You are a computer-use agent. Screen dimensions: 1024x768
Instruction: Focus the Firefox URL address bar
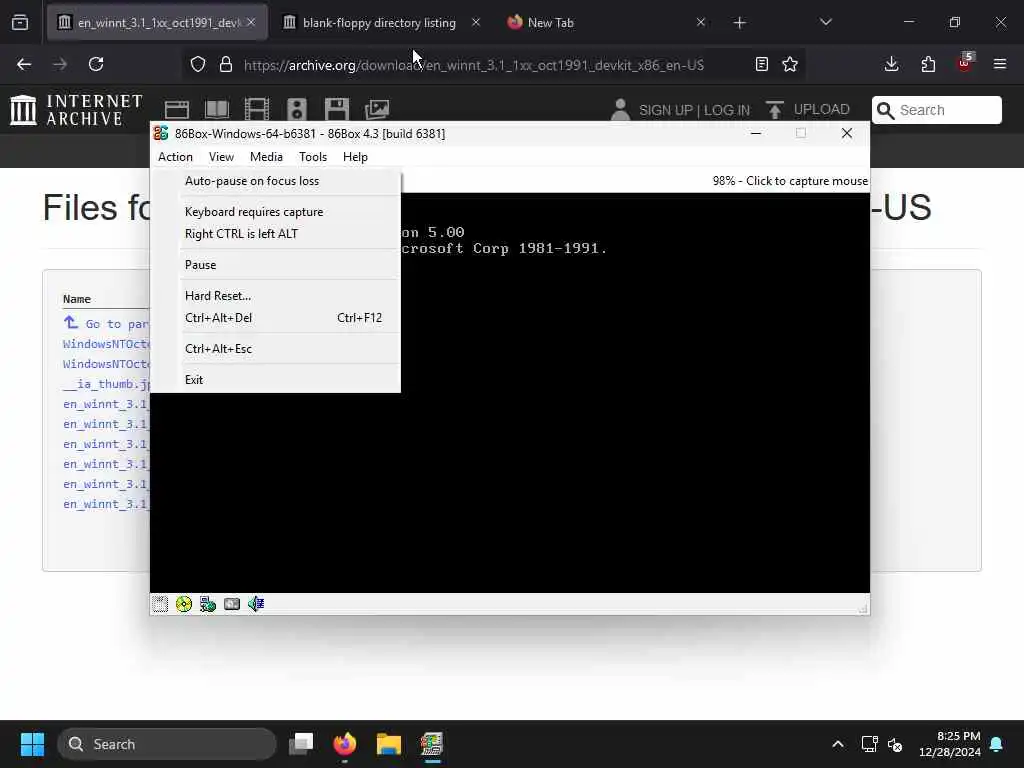click(x=473, y=65)
